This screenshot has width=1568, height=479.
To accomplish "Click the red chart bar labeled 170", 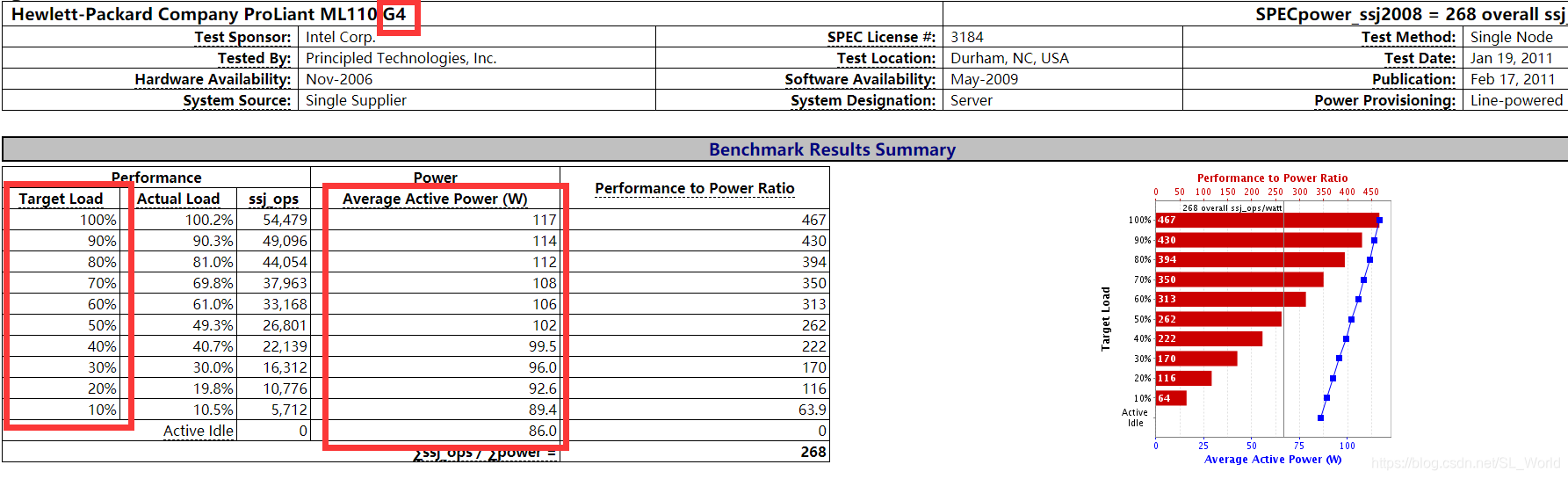I will coord(1196,359).
